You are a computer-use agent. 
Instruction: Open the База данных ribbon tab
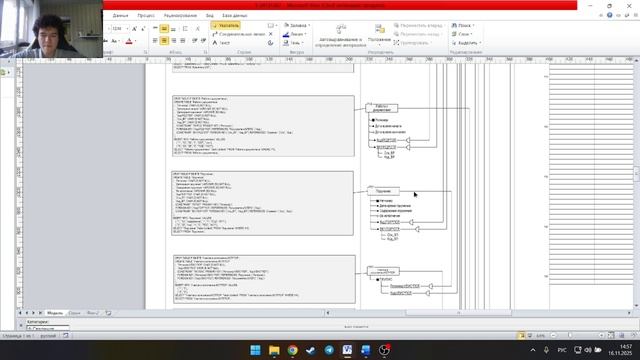(x=235, y=16)
